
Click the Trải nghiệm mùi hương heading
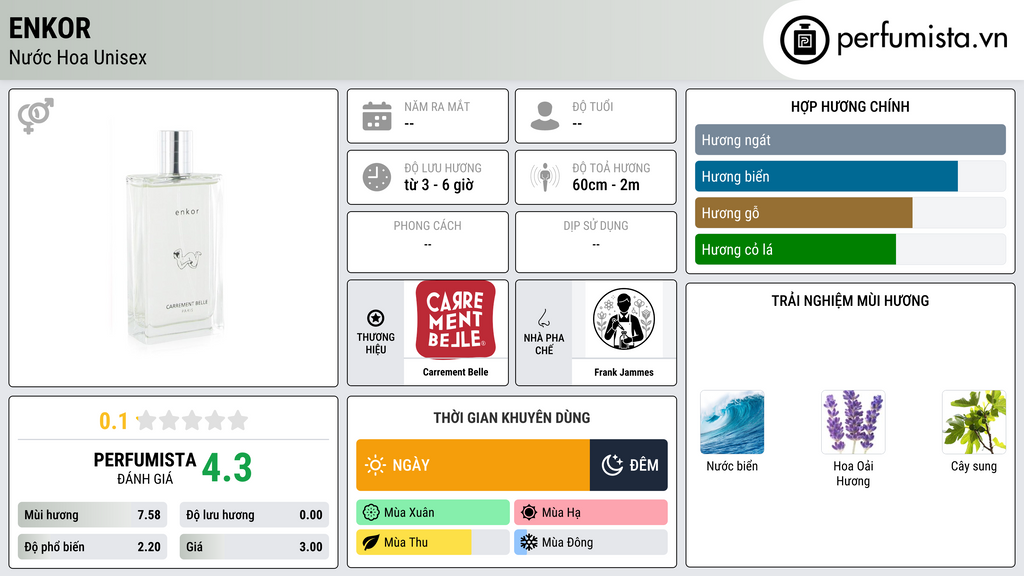[850, 300]
